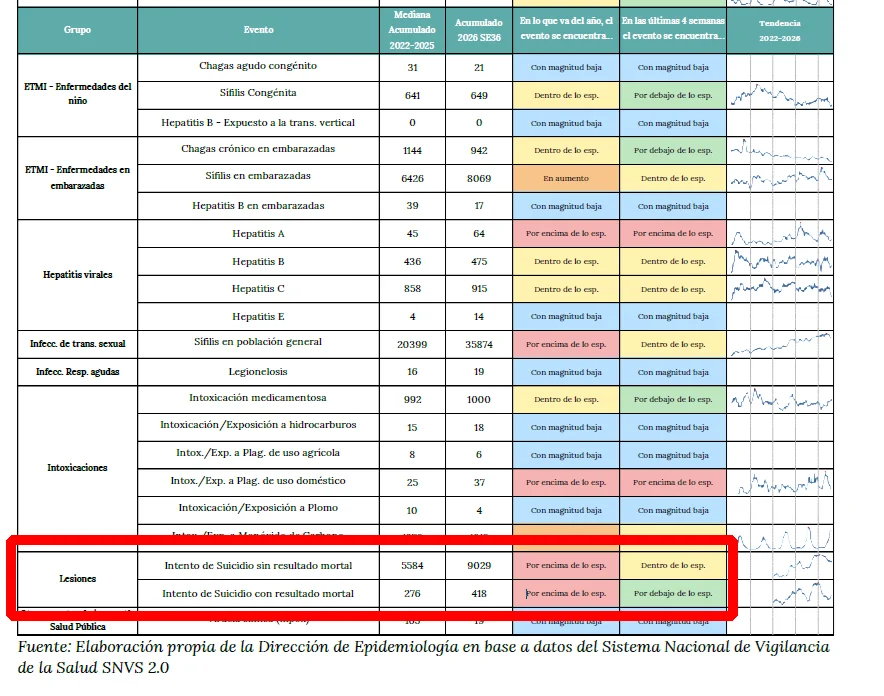Viewport: 884px width, 696px height.
Task: Click the "Intoxicaciones" group cell
Action: [77, 467]
